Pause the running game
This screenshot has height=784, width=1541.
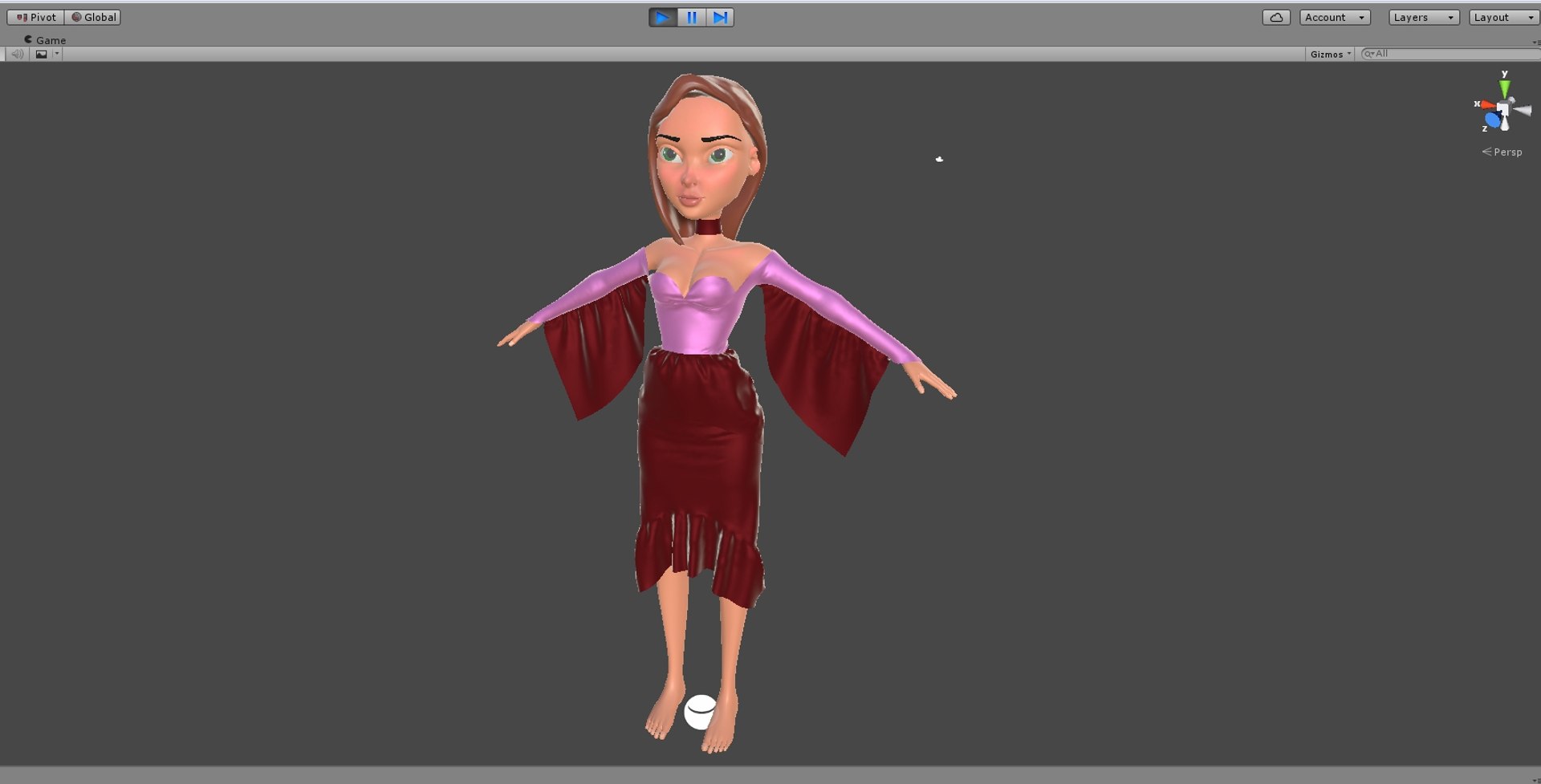point(691,17)
